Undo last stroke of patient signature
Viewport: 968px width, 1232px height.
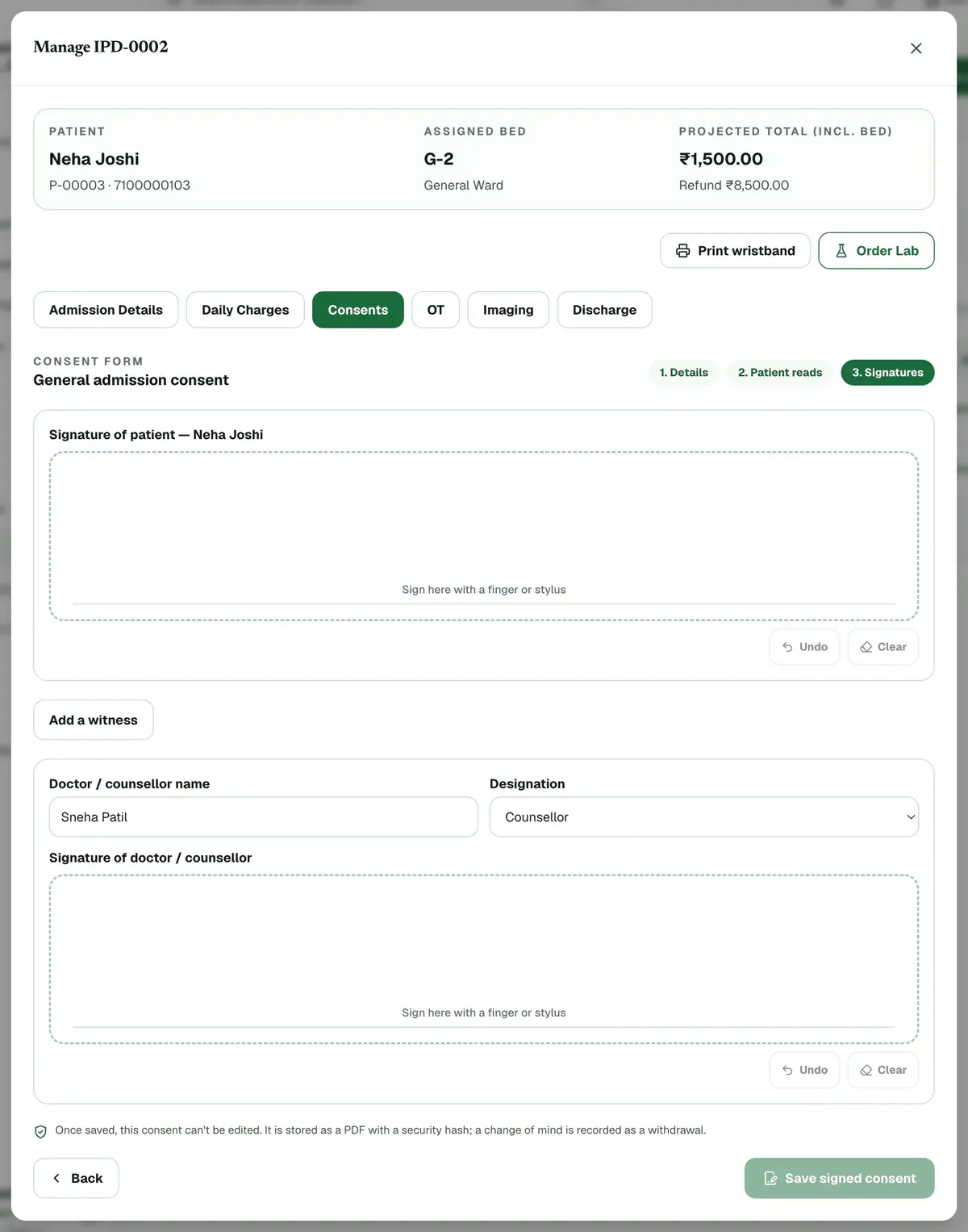(804, 647)
